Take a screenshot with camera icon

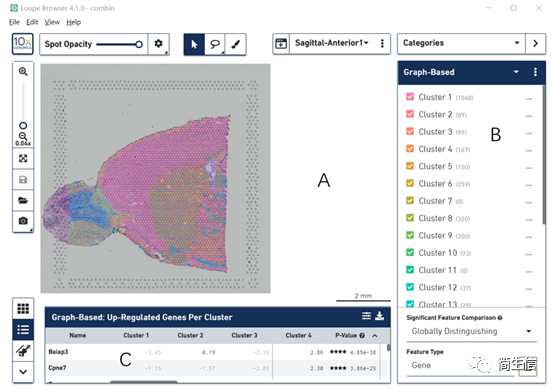(23, 221)
